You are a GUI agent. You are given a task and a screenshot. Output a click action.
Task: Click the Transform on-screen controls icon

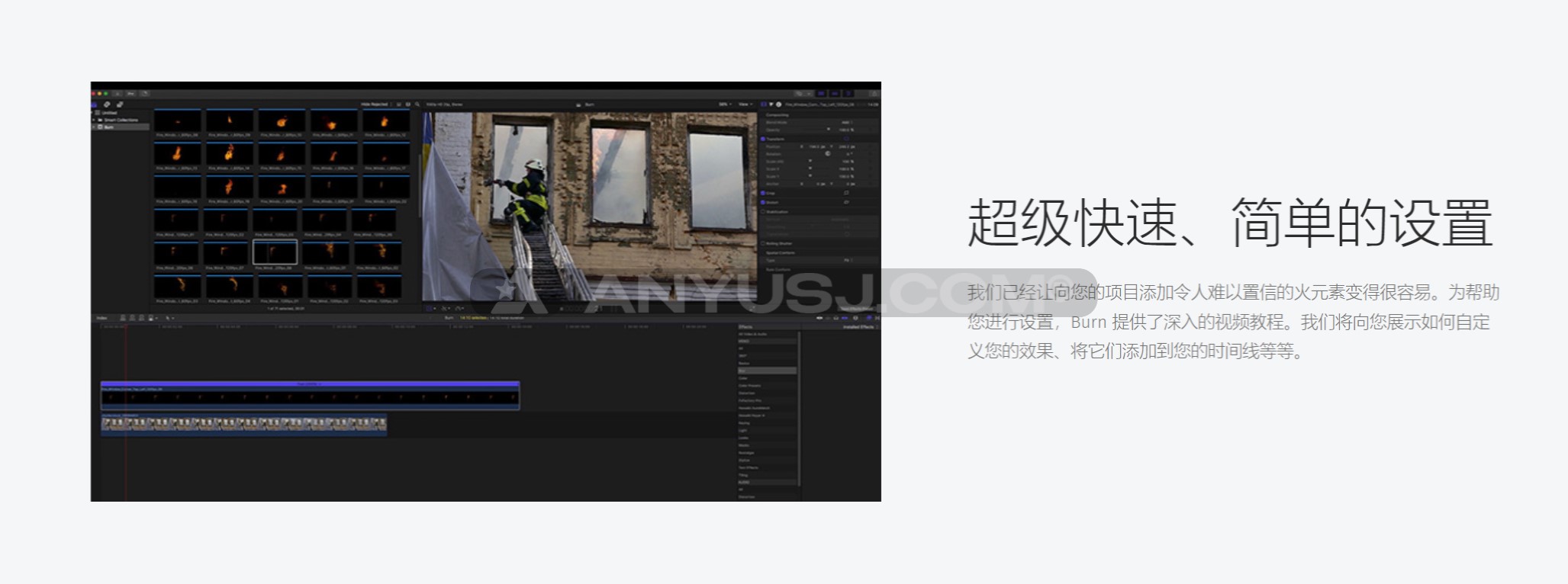846,139
